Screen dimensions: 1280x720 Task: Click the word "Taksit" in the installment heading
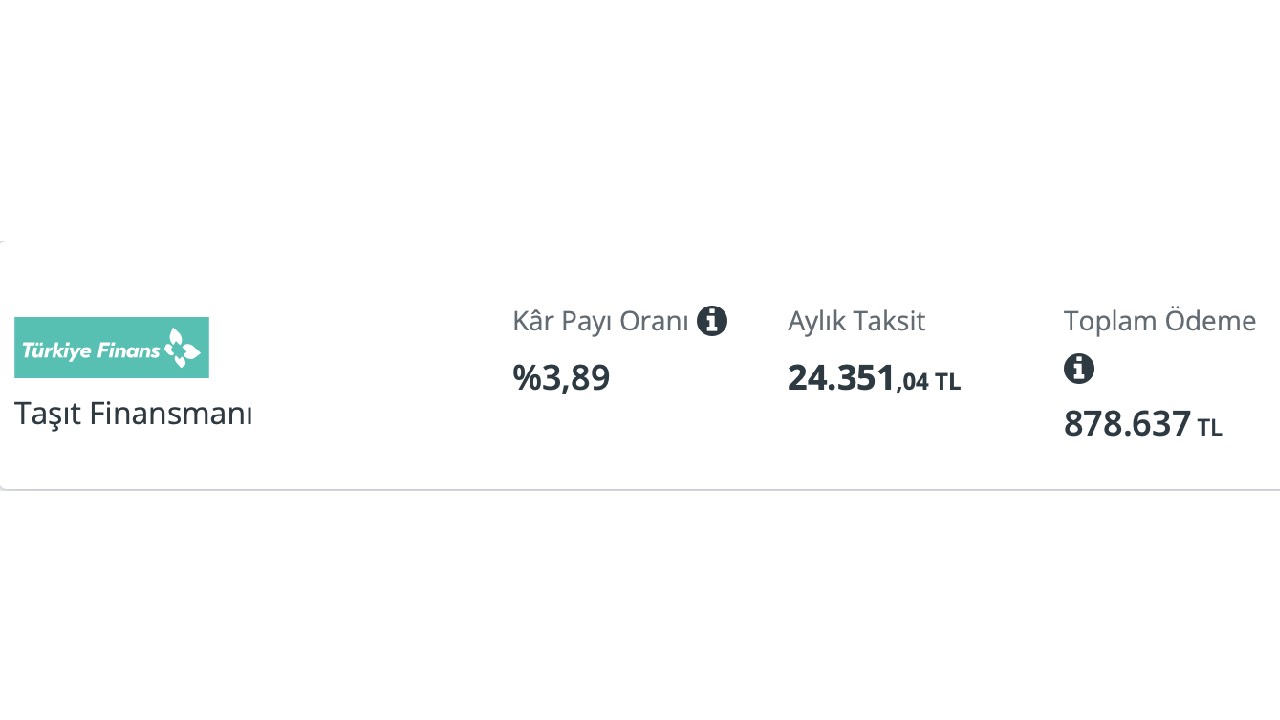pos(889,321)
